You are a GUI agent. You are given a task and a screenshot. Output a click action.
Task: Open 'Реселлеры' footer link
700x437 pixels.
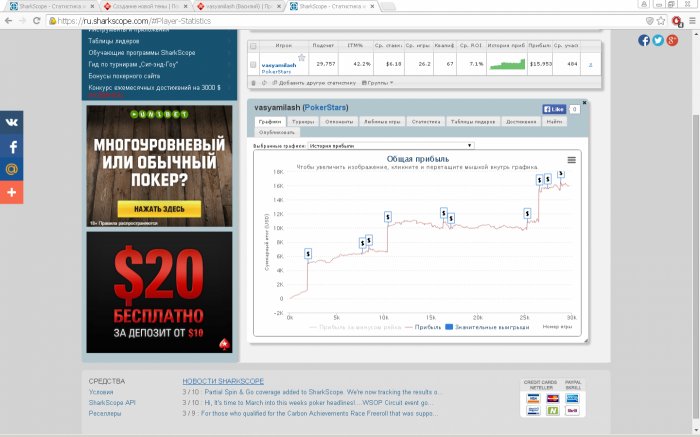coord(105,413)
